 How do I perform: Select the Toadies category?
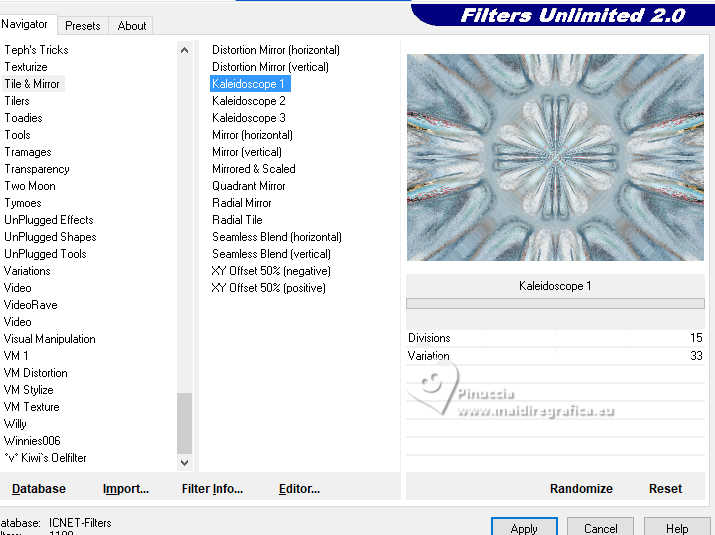point(23,118)
